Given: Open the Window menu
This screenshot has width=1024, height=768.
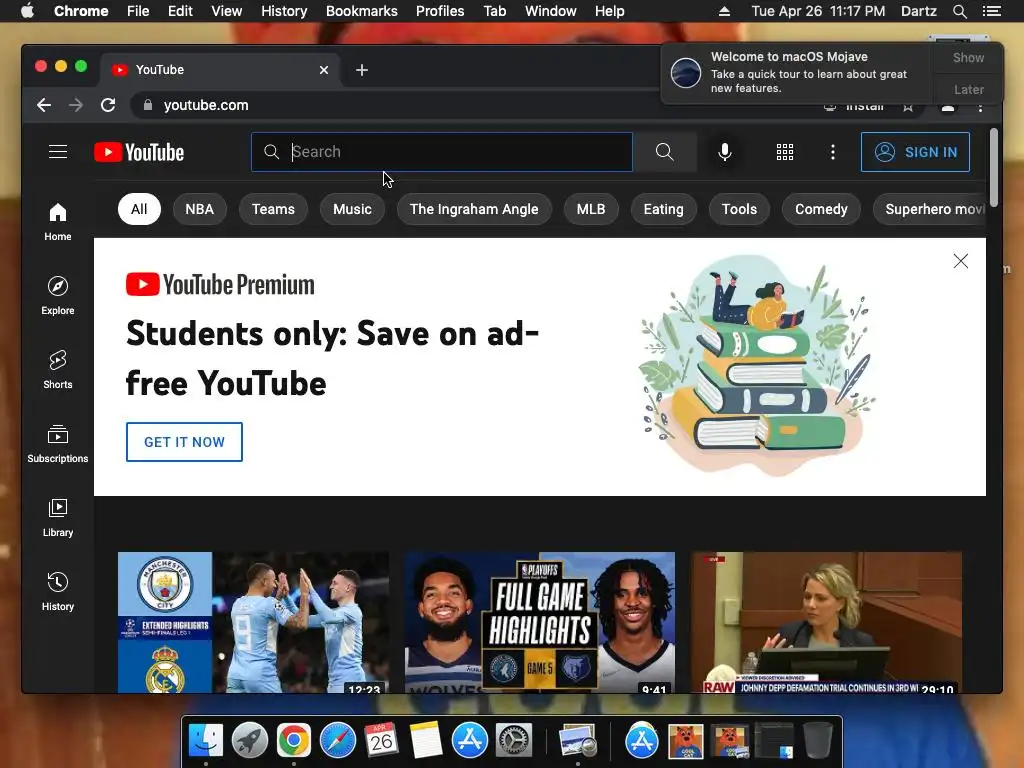Looking at the screenshot, I should coord(551,11).
